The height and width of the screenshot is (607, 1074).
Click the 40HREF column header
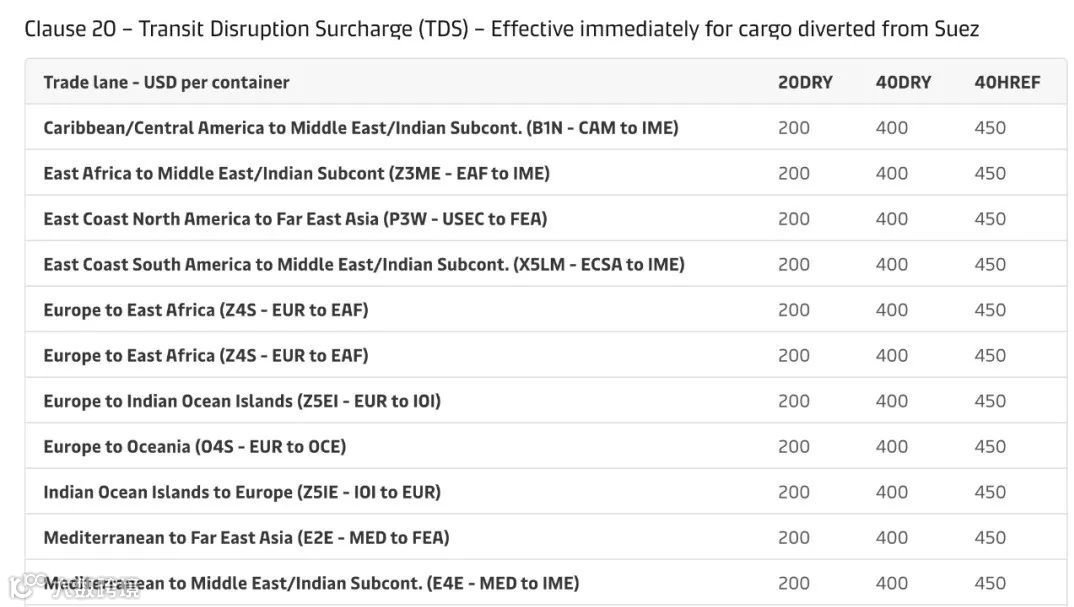(x=1007, y=82)
